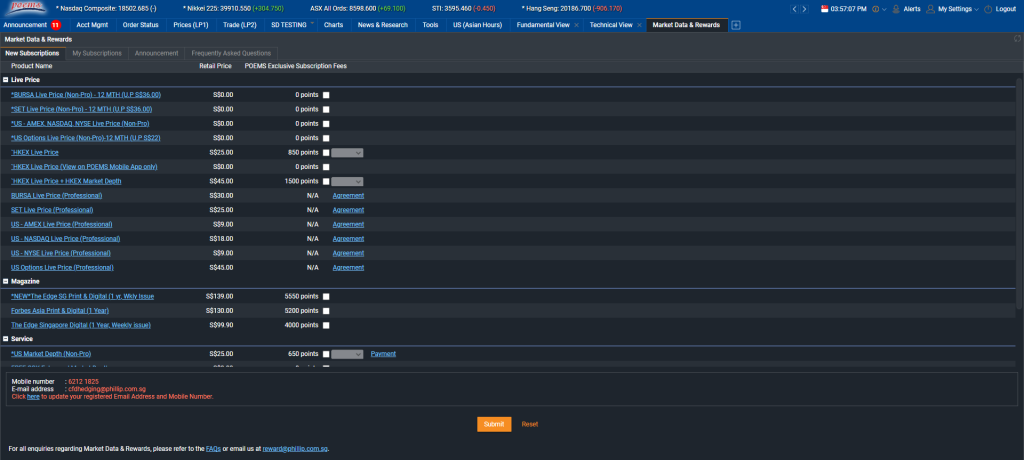Open the SD TESTING tab dropdown arrow
Viewport: 1024px width, 460px height.
pyautogui.click(x=312, y=23)
